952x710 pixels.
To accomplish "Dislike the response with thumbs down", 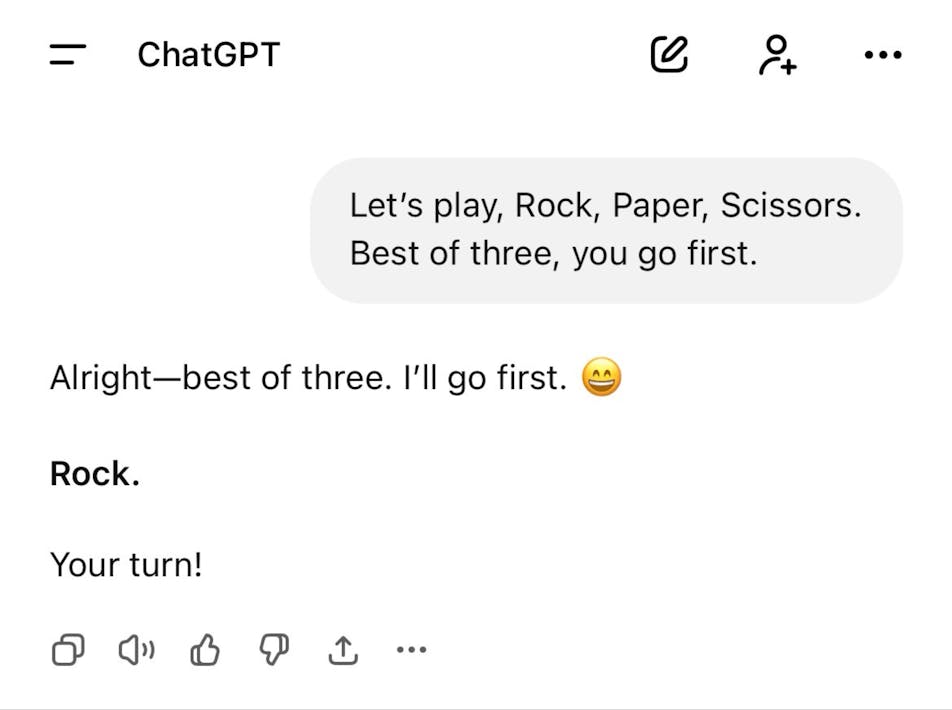I will tap(274, 651).
